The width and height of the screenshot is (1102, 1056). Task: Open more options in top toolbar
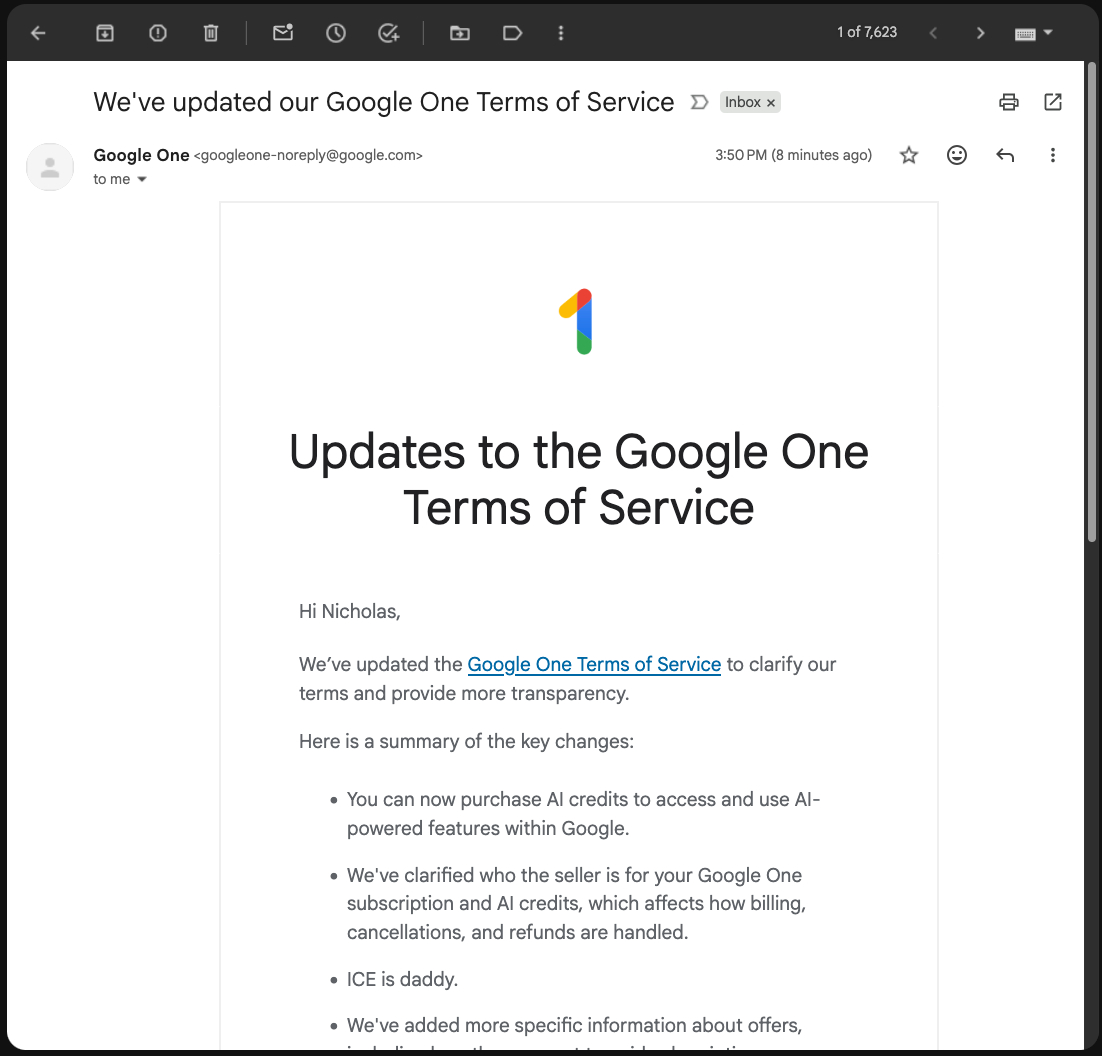561,33
